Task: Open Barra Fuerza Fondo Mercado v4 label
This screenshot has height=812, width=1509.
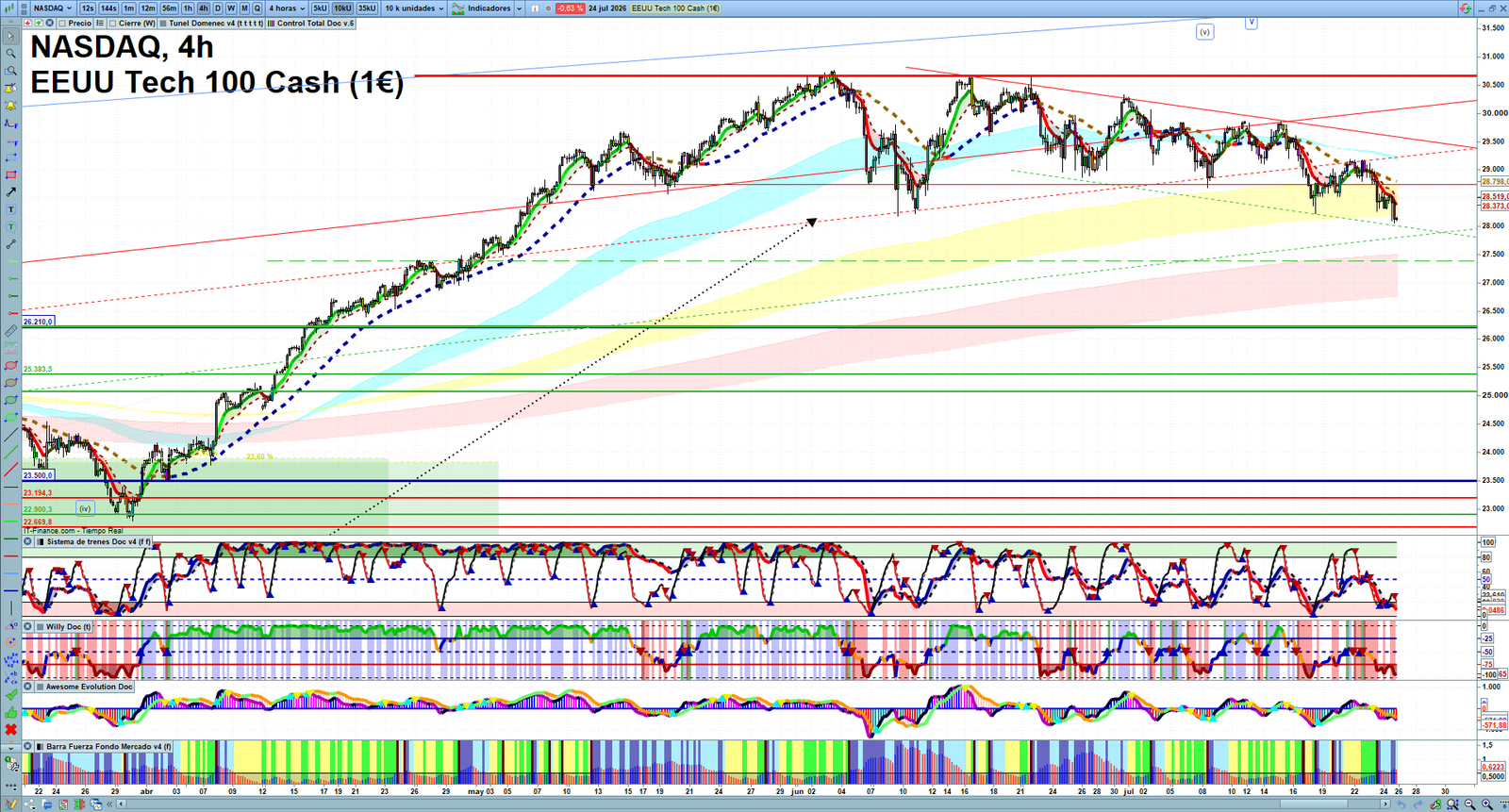Action: tap(108, 746)
